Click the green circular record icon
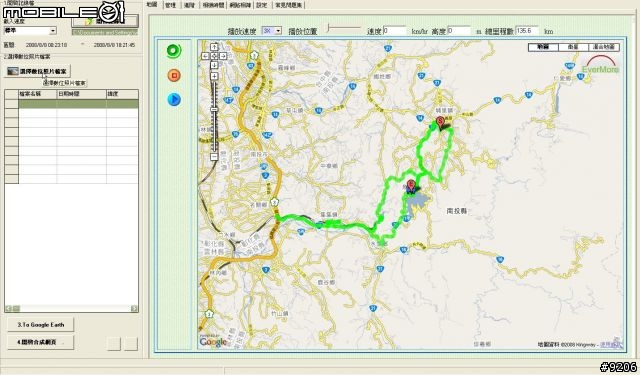This screenshot has height=375, width=640. pos(174,51)
